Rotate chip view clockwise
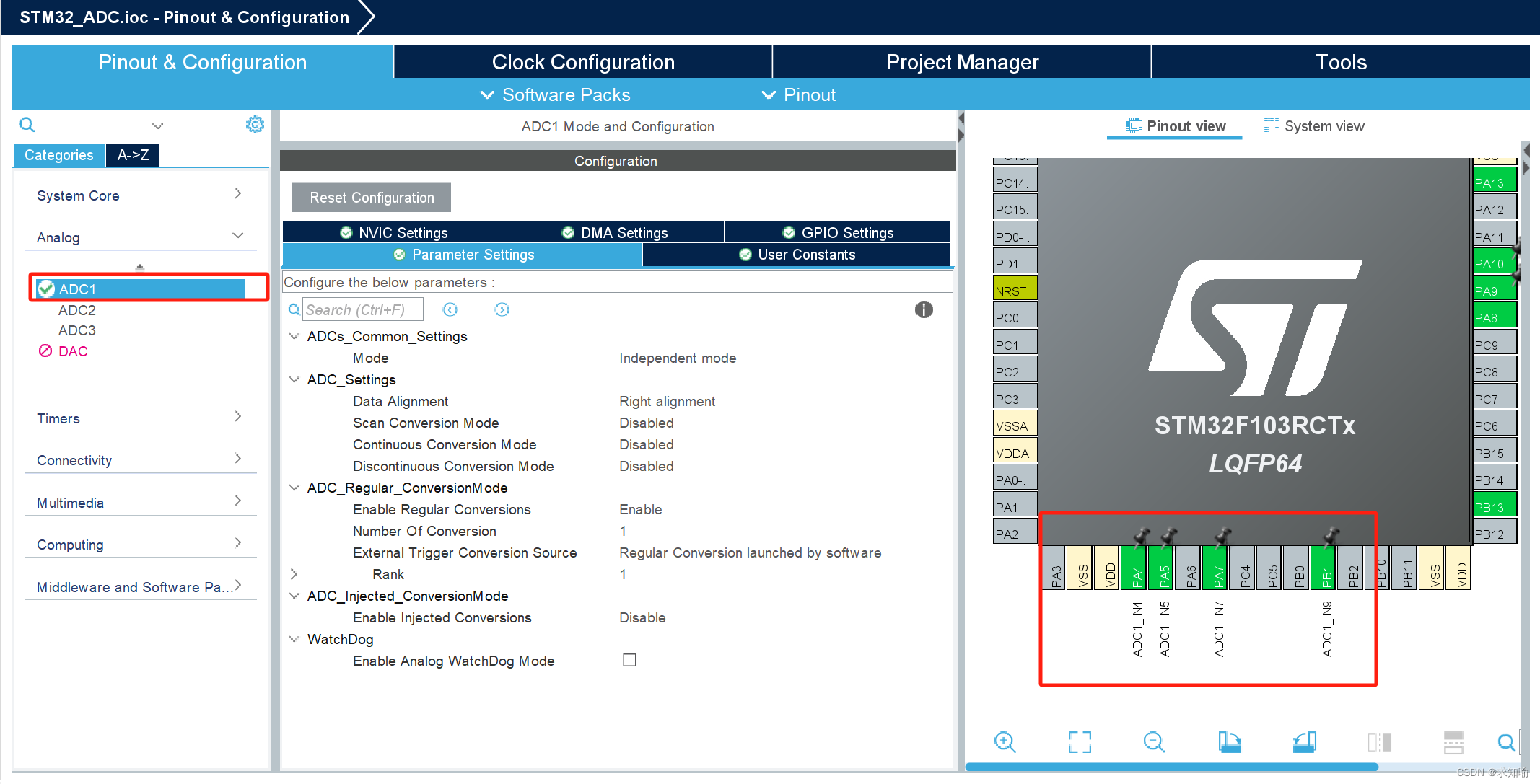The width and height of the screenshot is (1540, 784). tap(1229, 741)
